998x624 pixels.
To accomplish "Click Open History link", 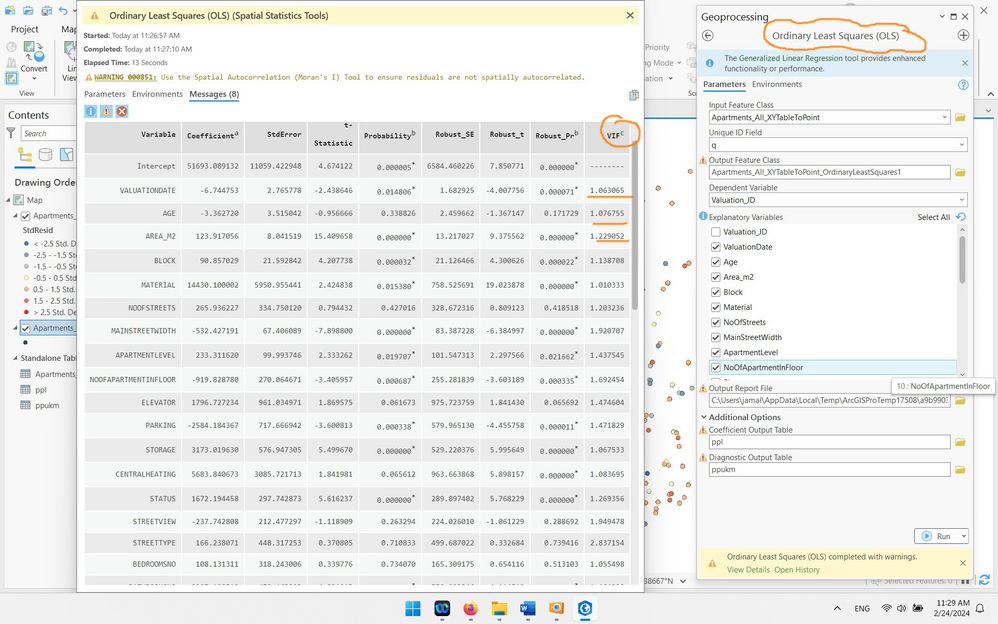I will pos(797,570).
